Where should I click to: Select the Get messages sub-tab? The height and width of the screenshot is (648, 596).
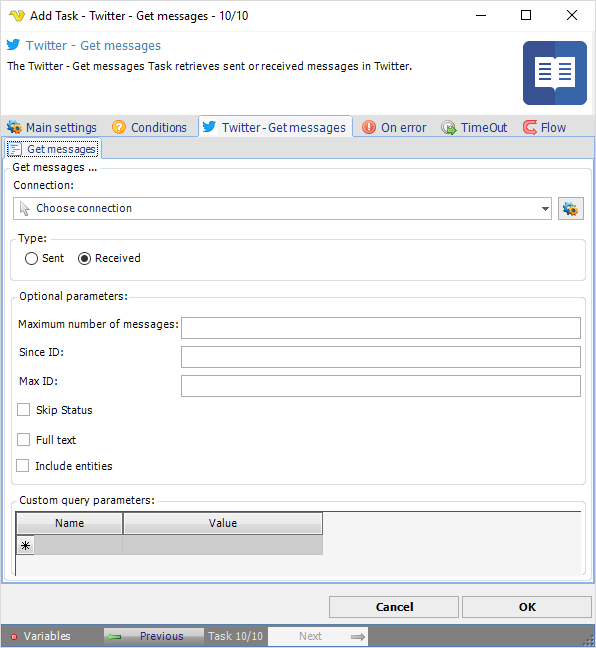click(x=53, y=149)
